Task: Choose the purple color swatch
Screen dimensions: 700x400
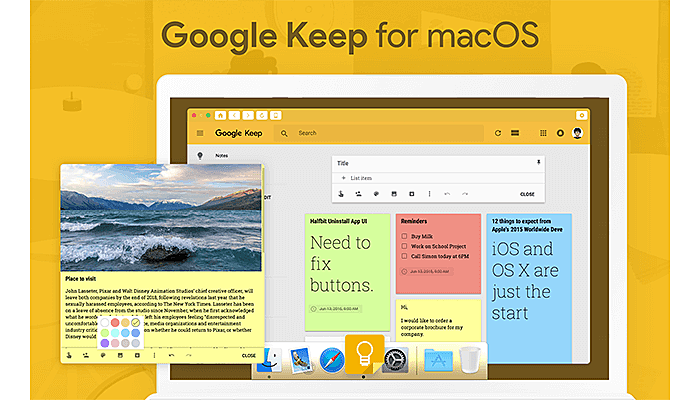Action: (x=104, y=343)
